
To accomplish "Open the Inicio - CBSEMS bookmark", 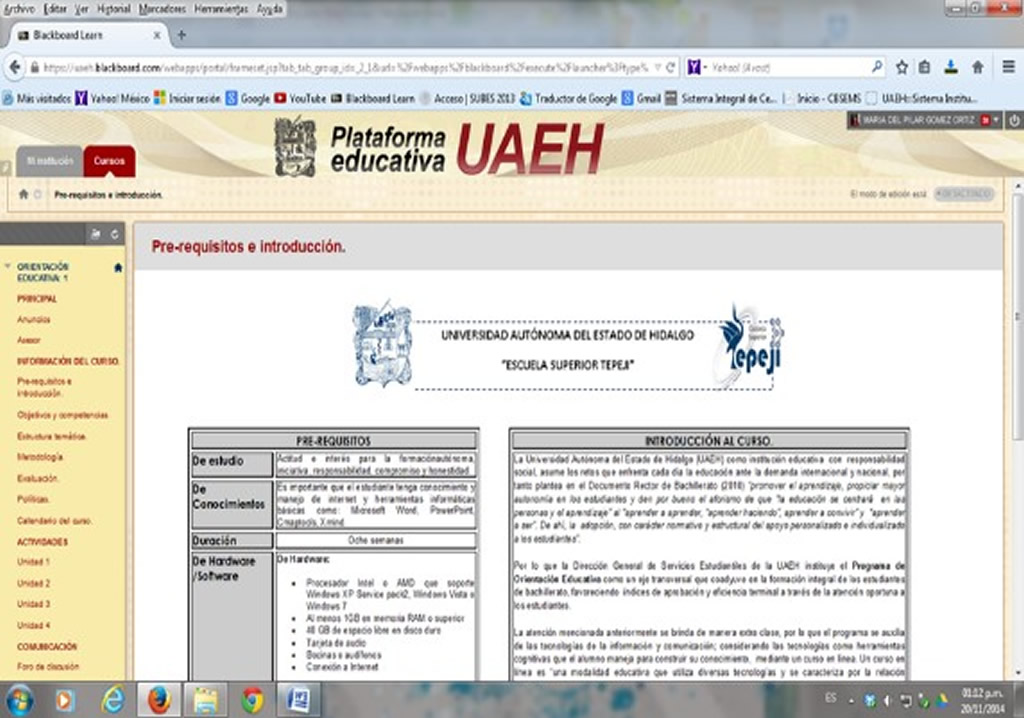I will tap(822, 99).
